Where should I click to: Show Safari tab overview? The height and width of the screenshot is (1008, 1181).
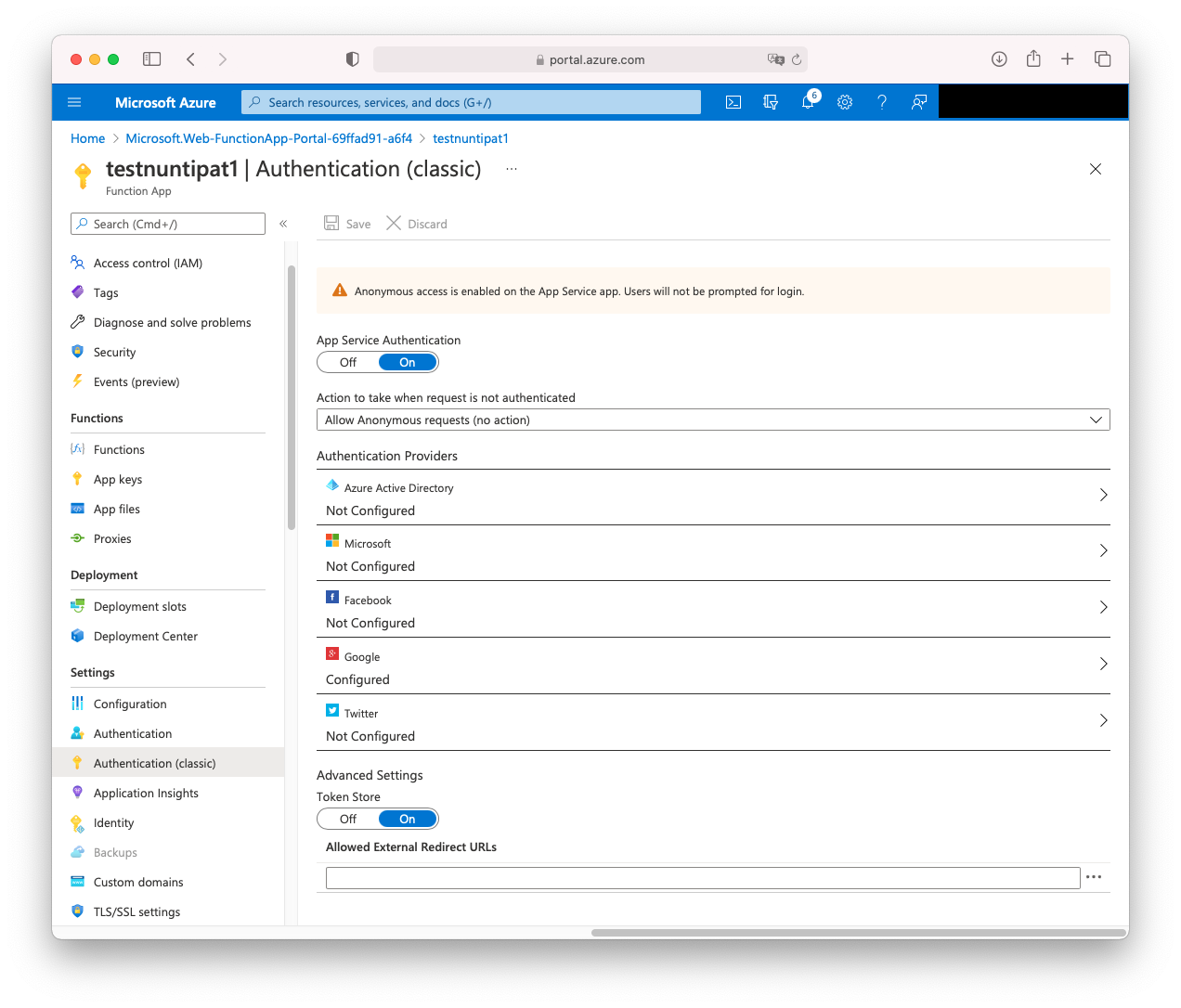[1103, 59]
